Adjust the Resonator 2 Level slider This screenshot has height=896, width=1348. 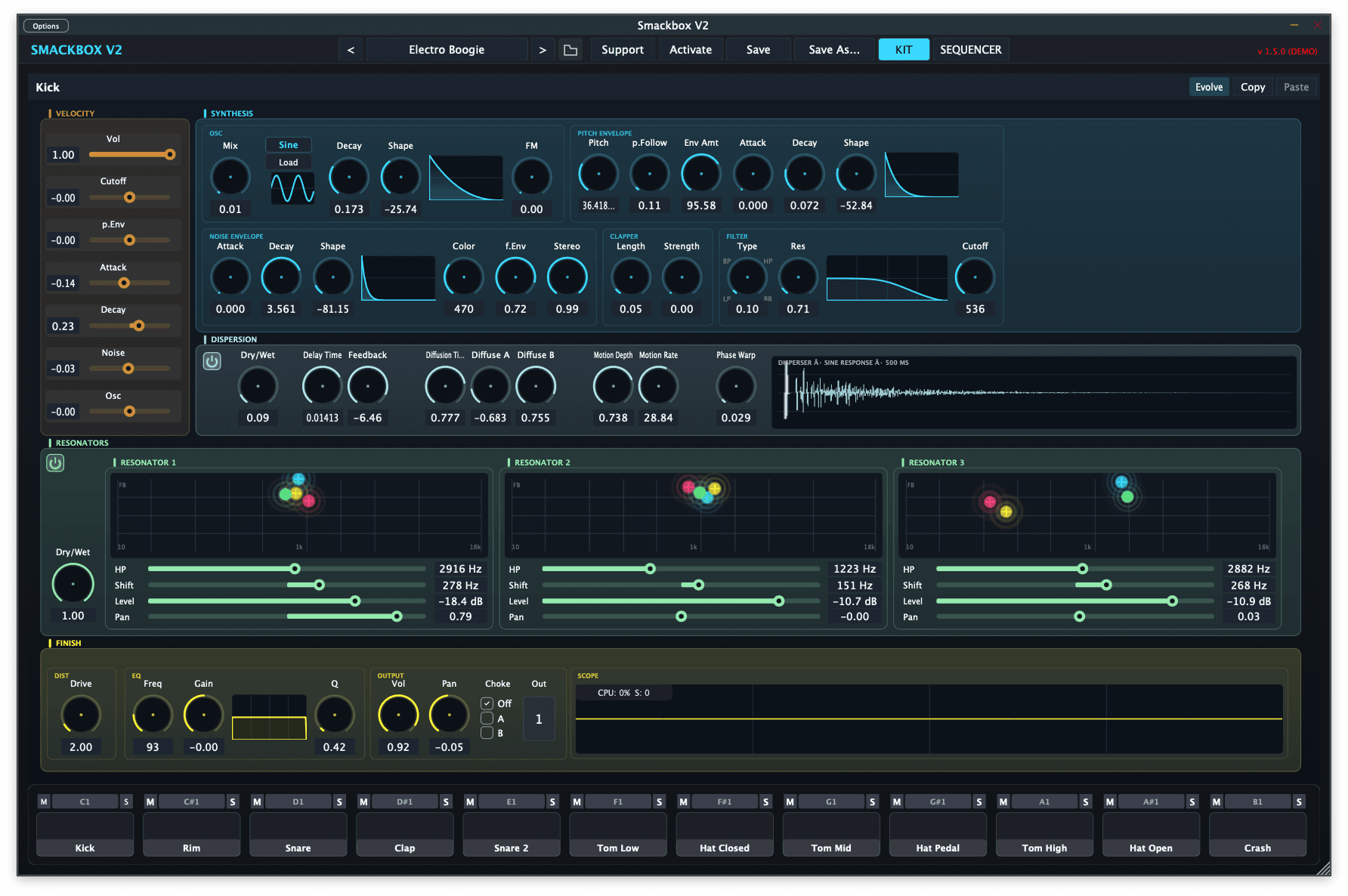pyautogui.click(x=681, y=601)
